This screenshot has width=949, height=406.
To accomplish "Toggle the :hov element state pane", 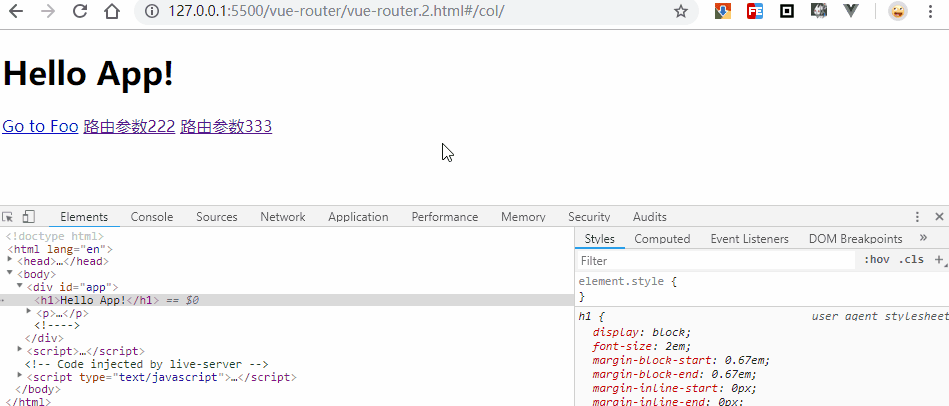I will click(876, 260).
